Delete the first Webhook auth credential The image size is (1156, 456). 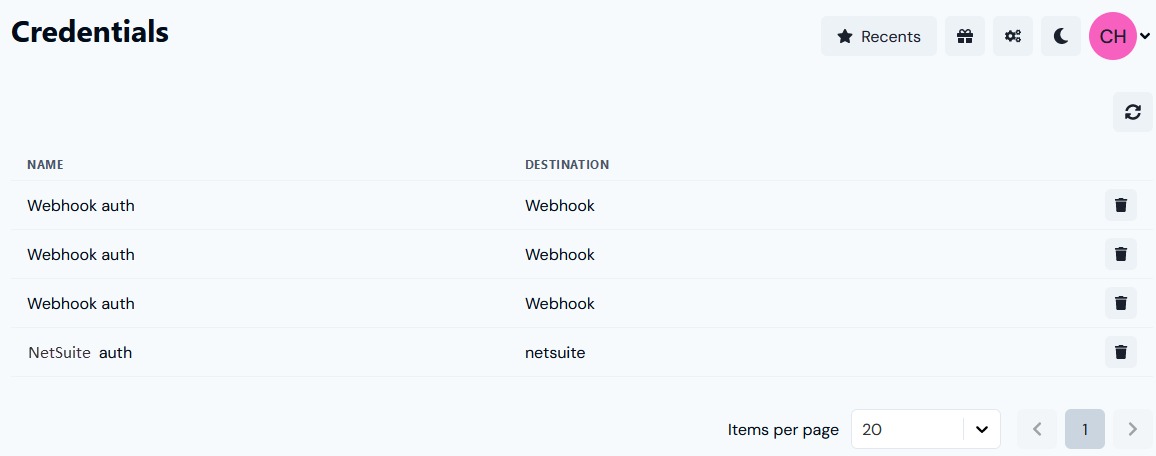tap(1120, 205)
